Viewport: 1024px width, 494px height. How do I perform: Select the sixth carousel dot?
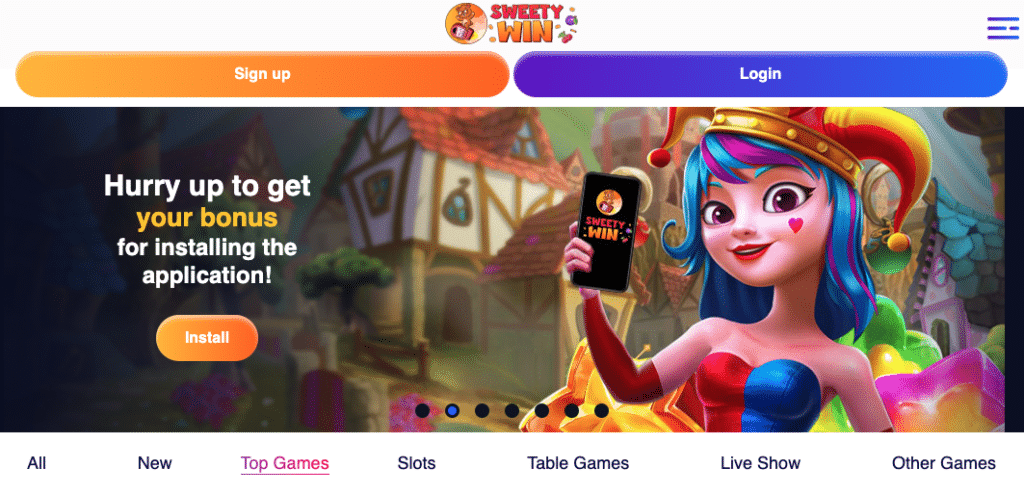[571, 410]
